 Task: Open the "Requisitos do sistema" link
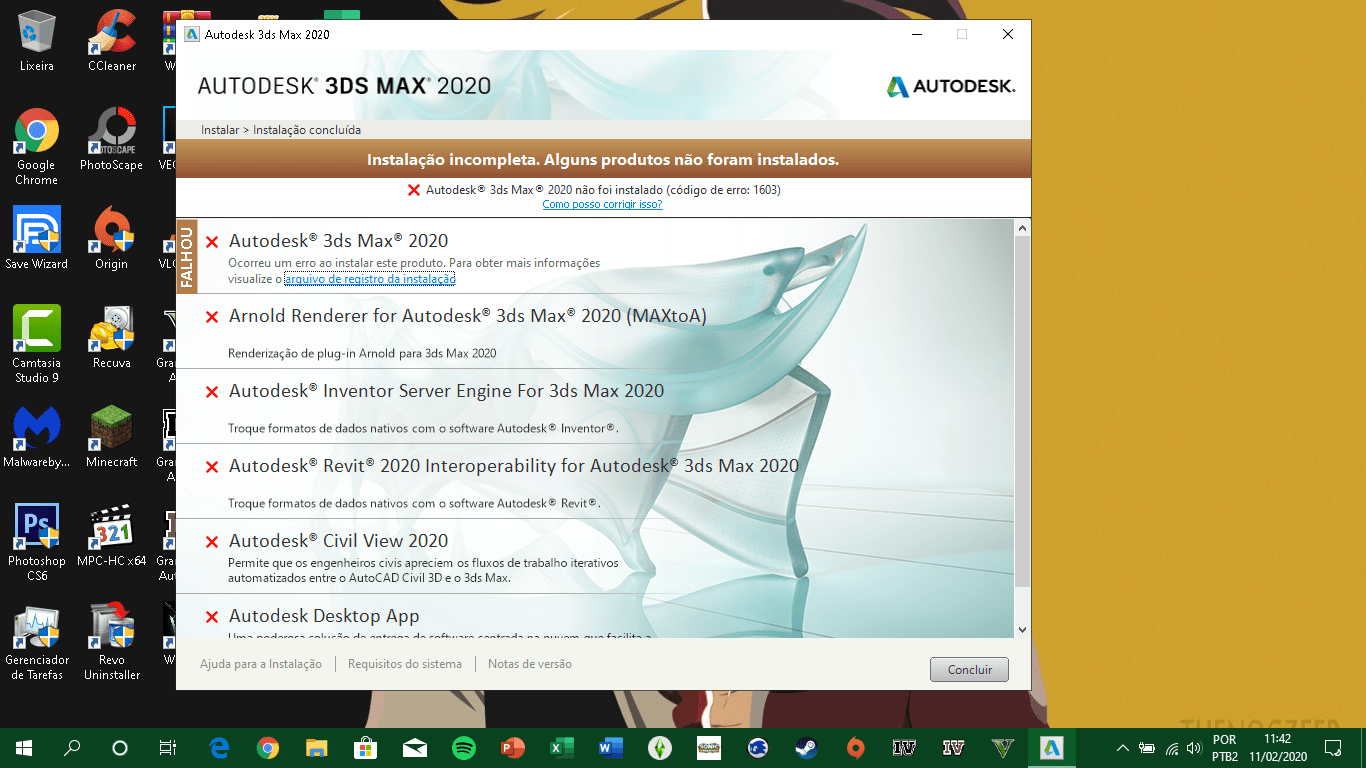point(405,664)
